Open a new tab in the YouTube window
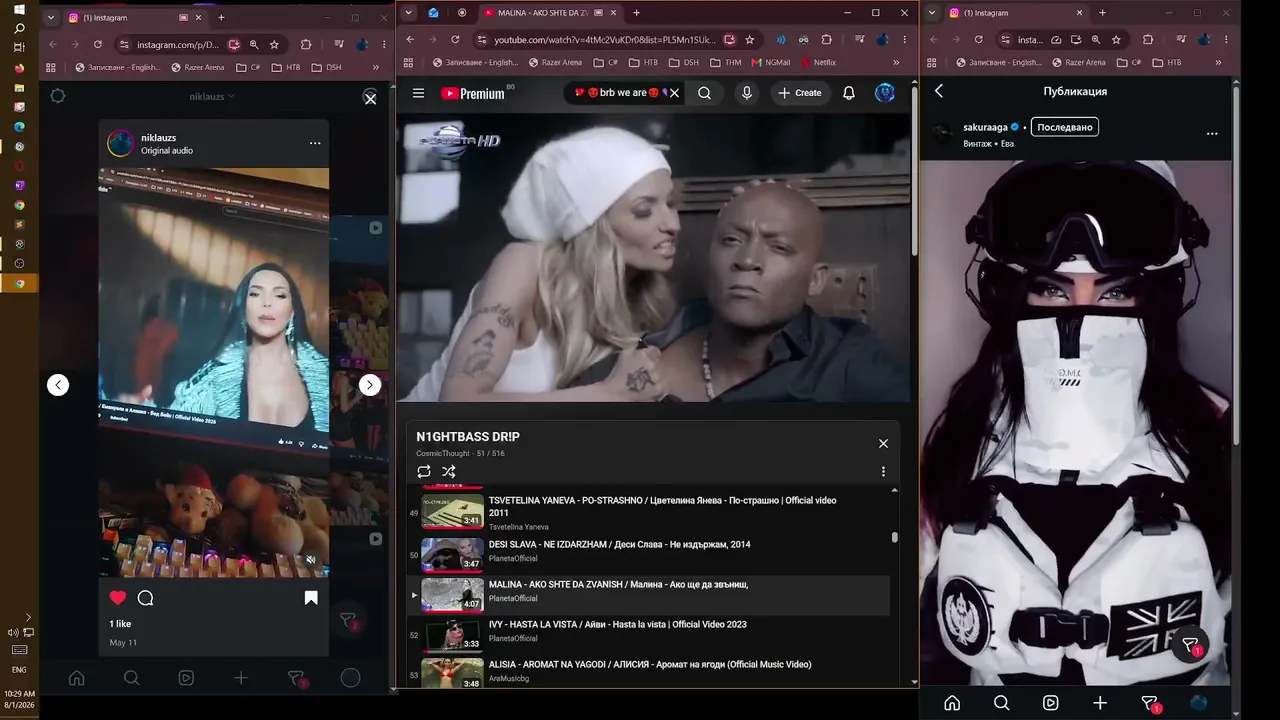This screenshot has height=720, width=1280. [636, 13]
